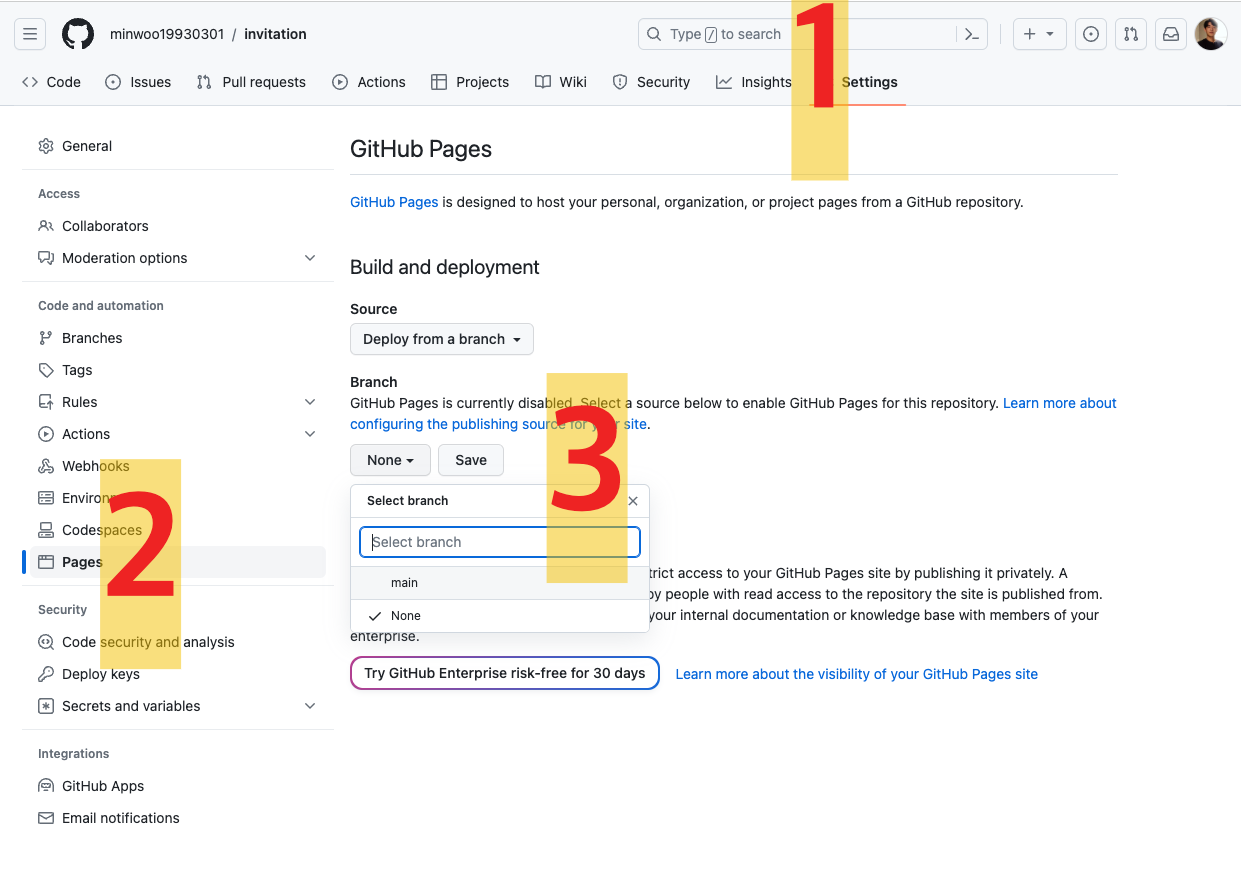Screen dimensions: 1241x873
Task: Click the Save button
Action: click(x=471, y=460)
